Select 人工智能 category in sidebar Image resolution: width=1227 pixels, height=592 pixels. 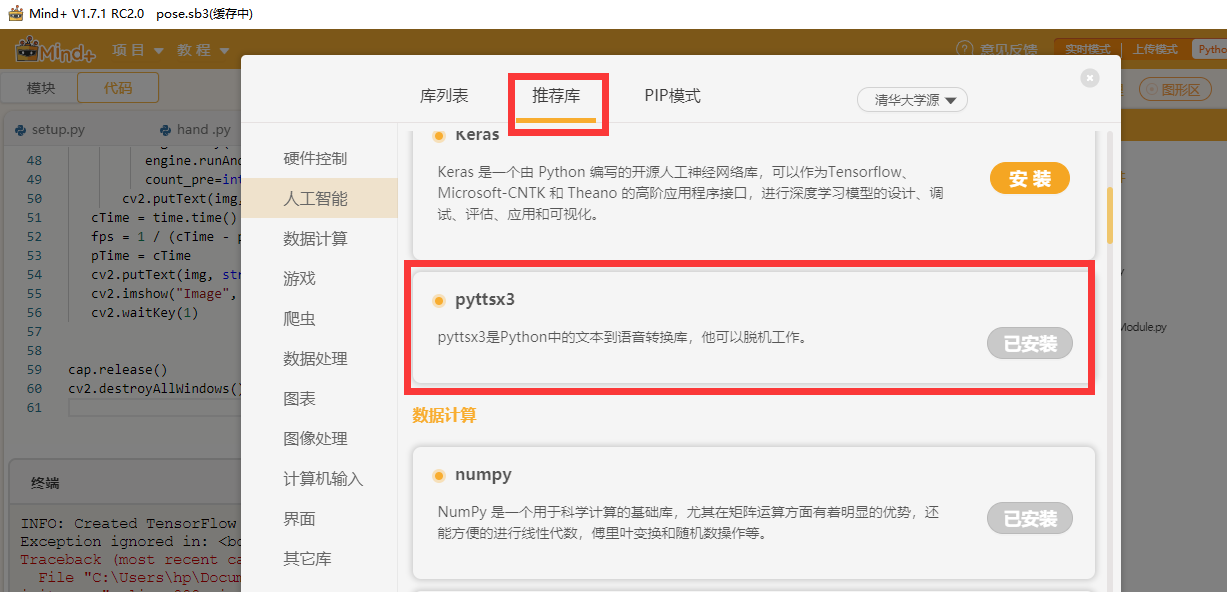[319, 199]
